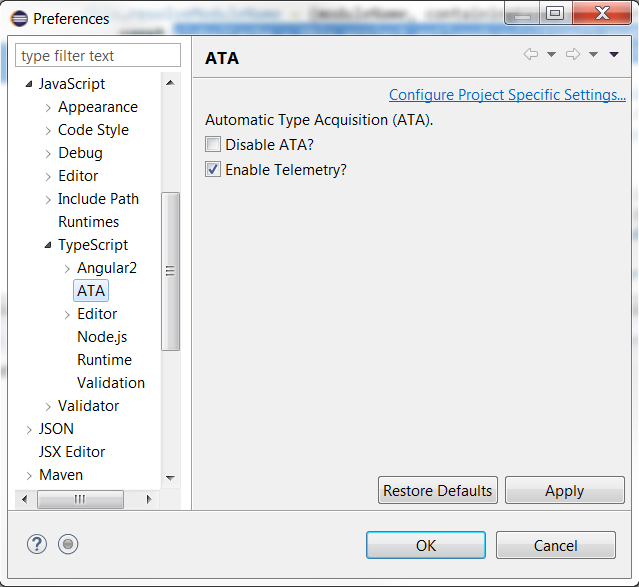Select the Include Path label

coord(98,199)
